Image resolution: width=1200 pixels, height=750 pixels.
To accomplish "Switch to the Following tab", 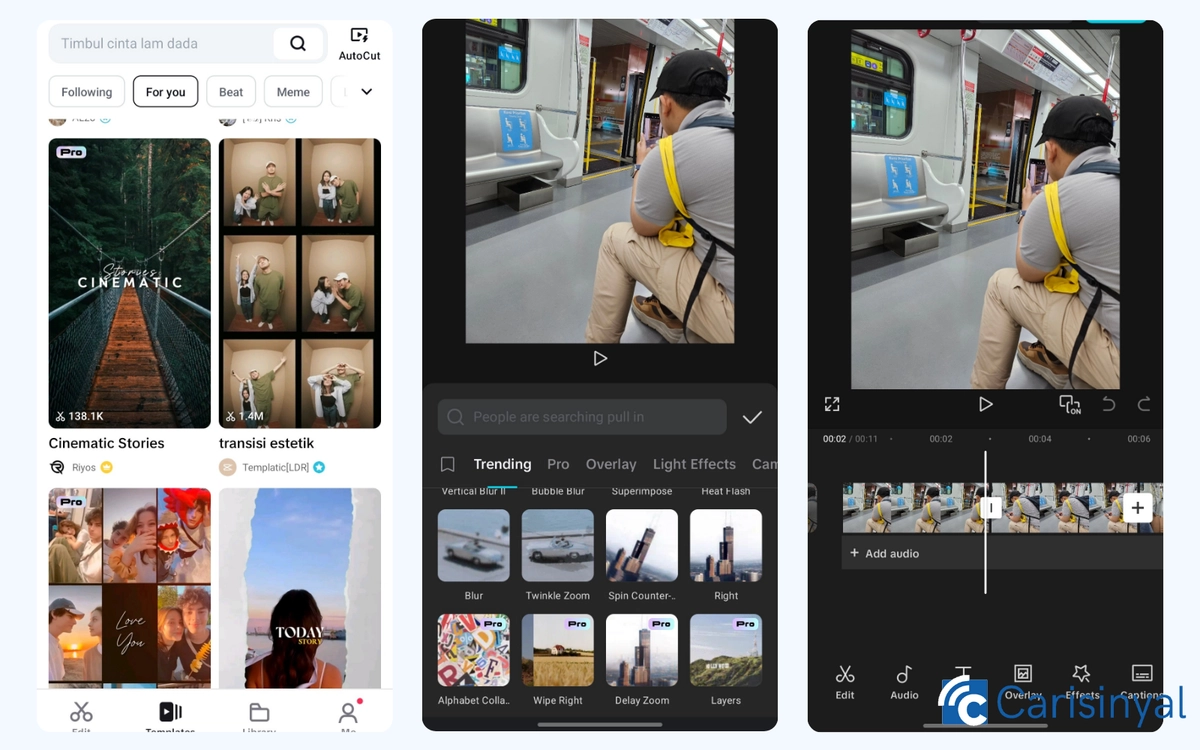I will (x=87, y=92).
